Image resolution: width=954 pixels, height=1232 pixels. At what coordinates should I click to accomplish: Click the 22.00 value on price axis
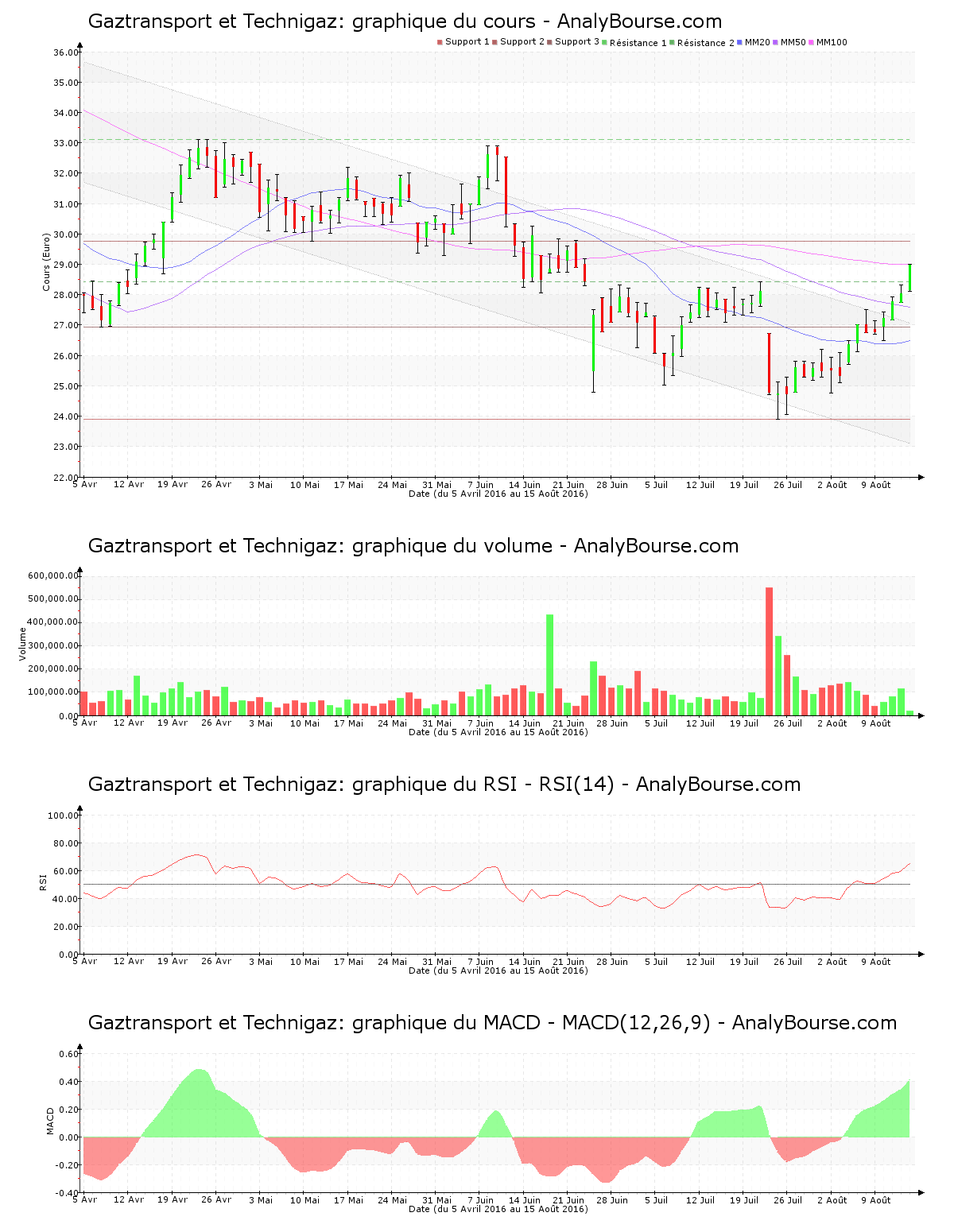point(65,478)
